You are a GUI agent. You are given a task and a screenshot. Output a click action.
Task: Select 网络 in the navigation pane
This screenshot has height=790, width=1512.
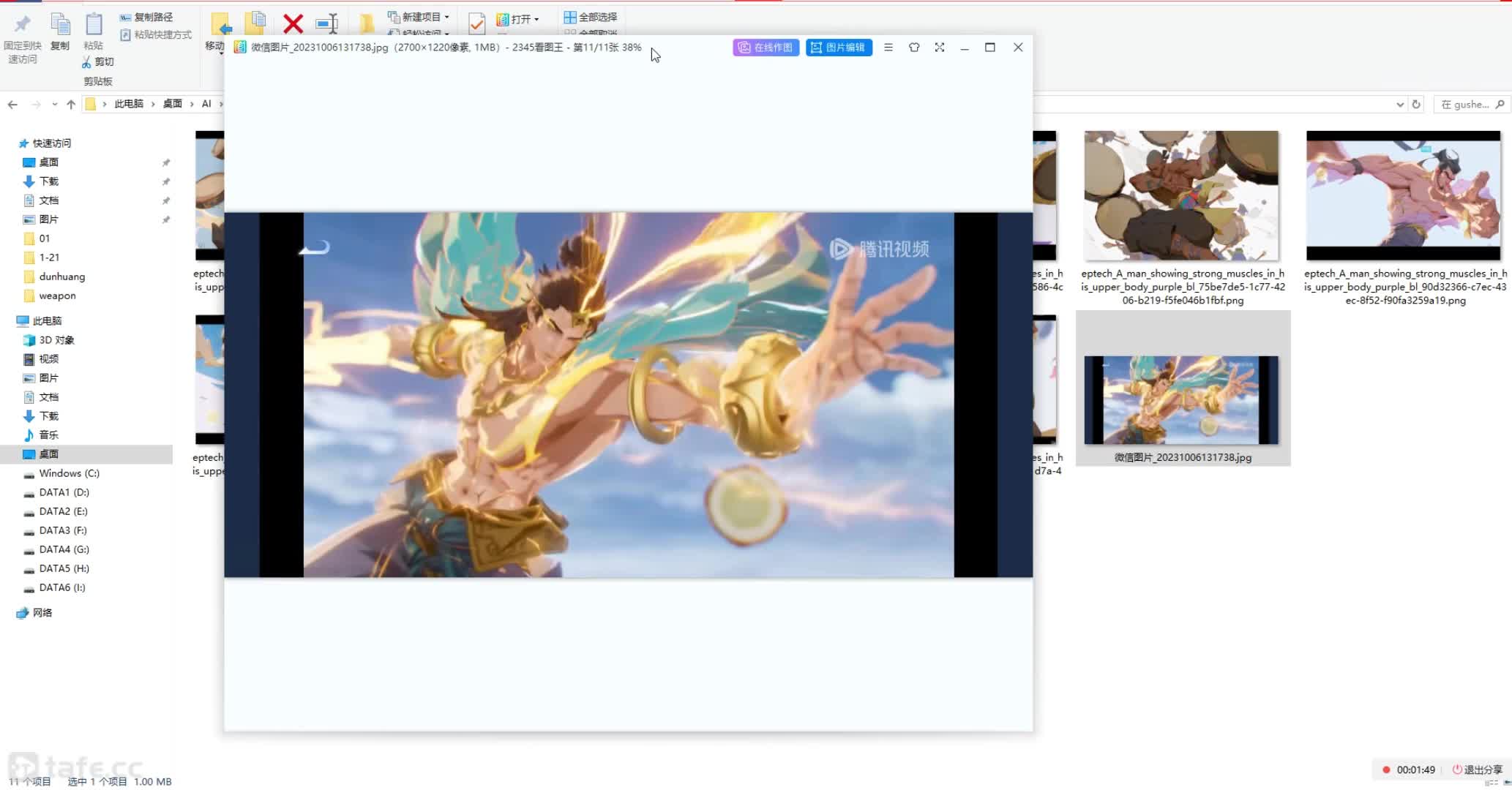tap(42, 613)
